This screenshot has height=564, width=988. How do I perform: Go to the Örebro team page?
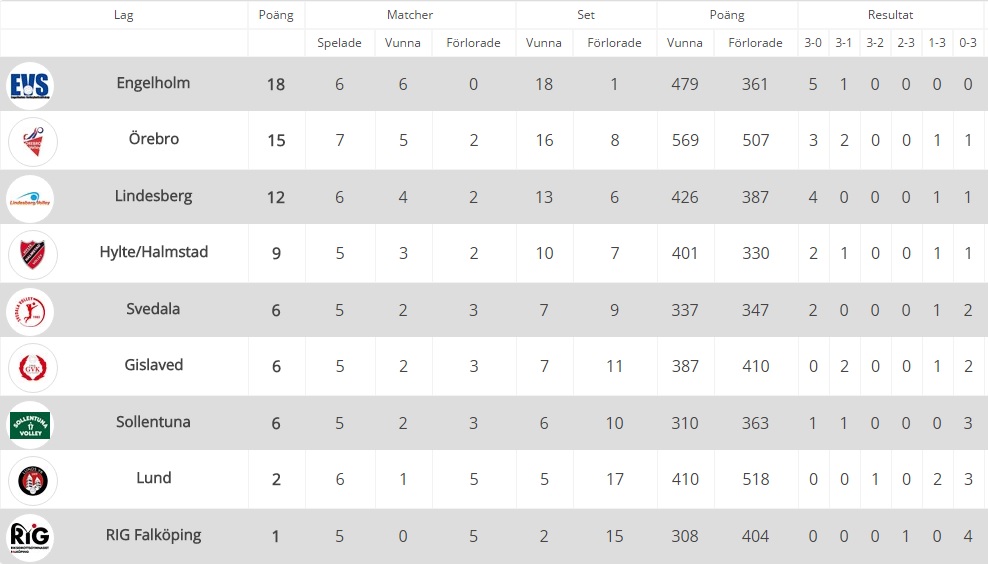tap(154, 139)
